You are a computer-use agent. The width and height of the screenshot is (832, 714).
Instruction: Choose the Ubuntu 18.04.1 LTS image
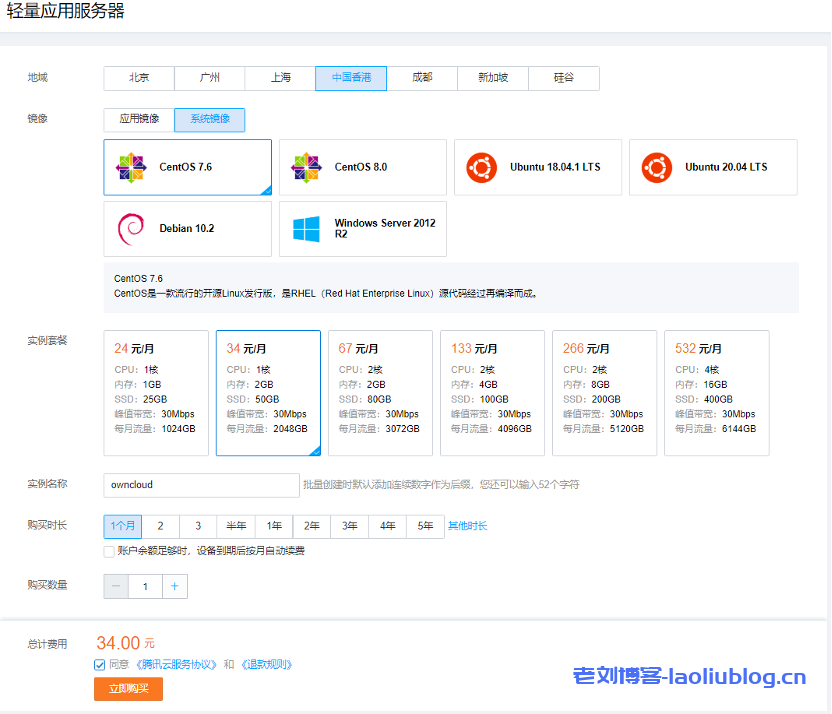538,167
